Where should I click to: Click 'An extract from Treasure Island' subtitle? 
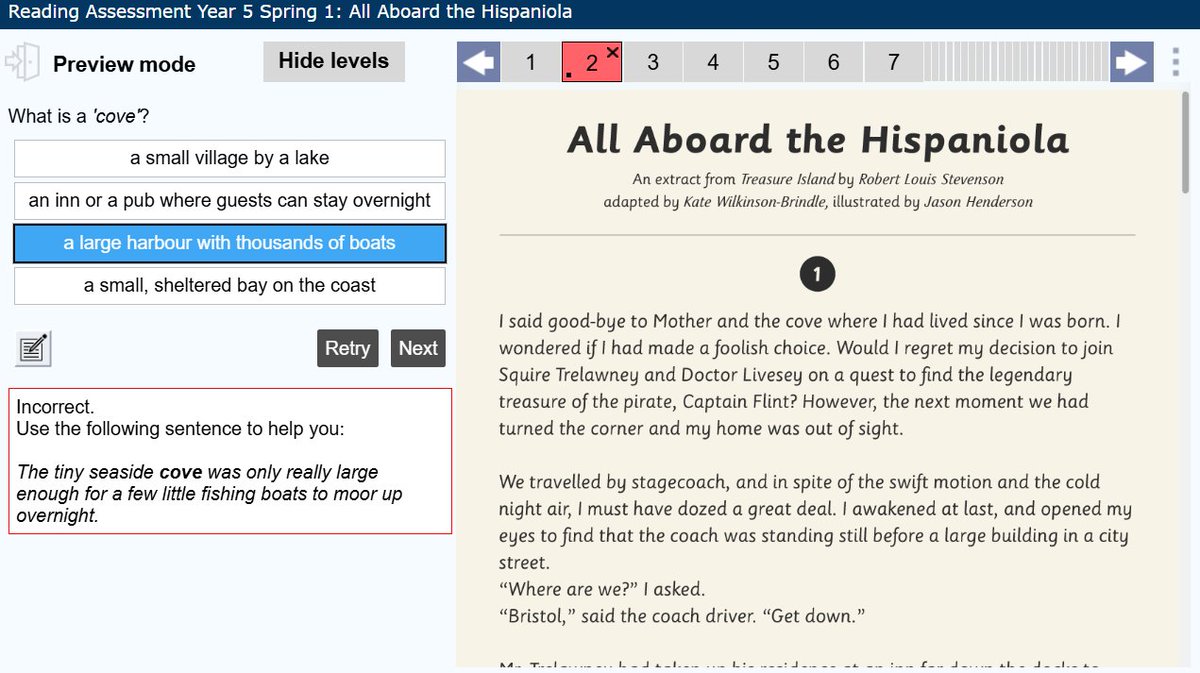[x=817, y=180]
